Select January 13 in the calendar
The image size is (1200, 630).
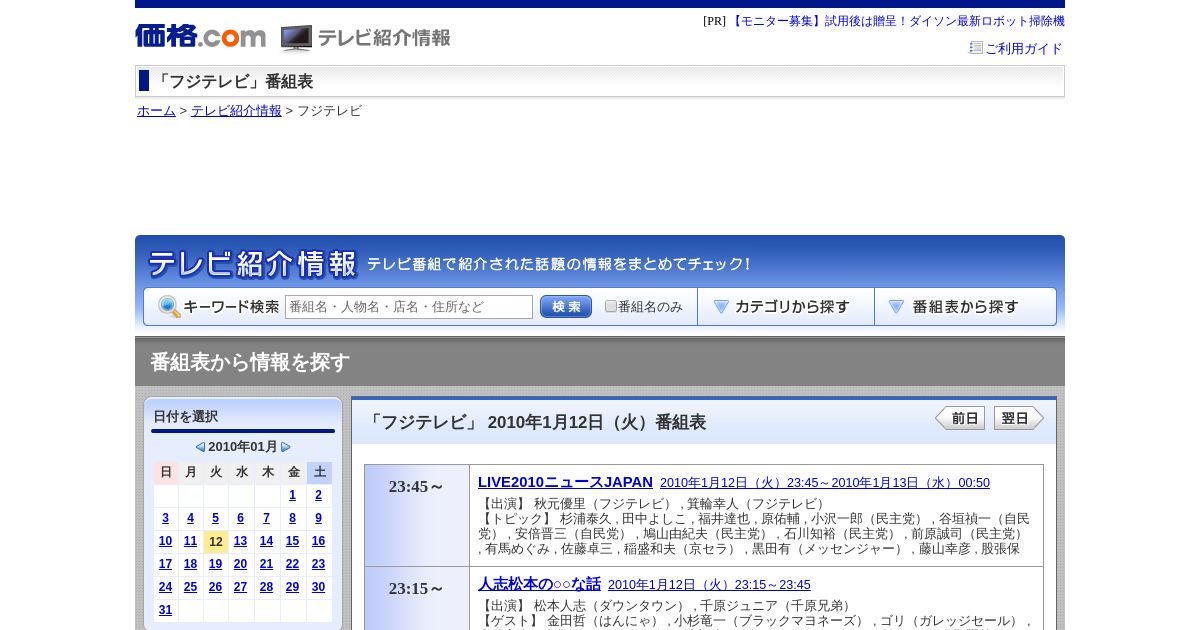[240, 541]
